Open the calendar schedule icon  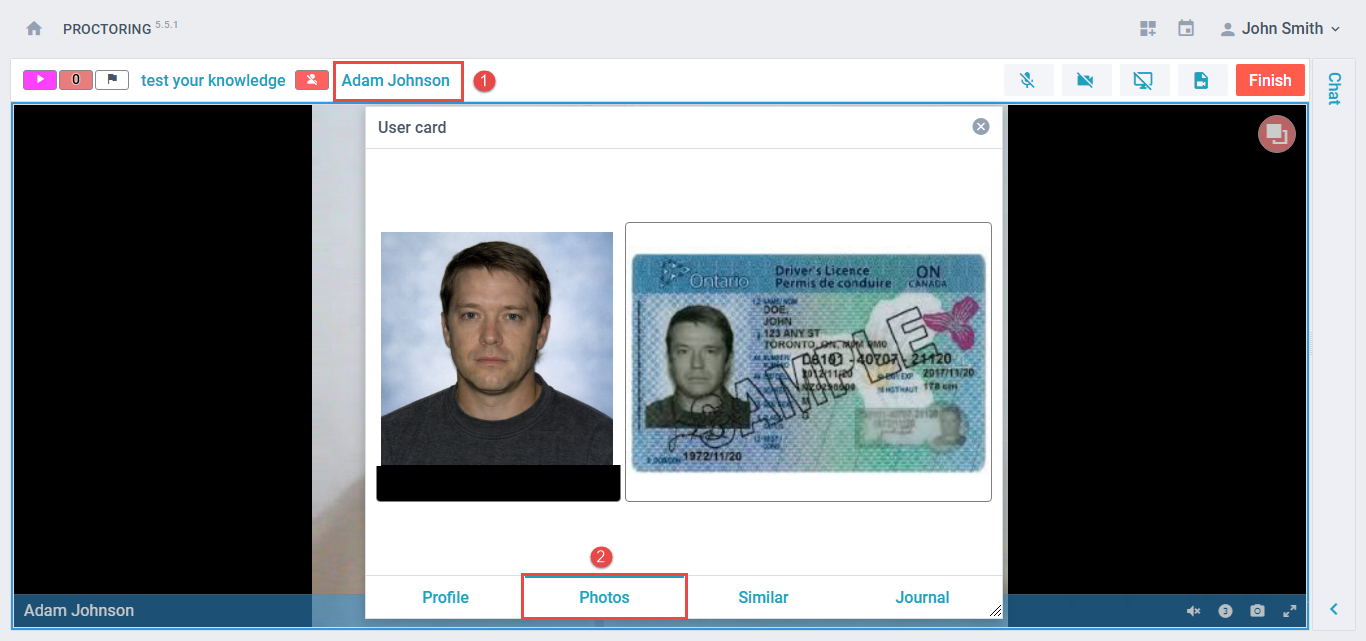[x=1186, y=29]
